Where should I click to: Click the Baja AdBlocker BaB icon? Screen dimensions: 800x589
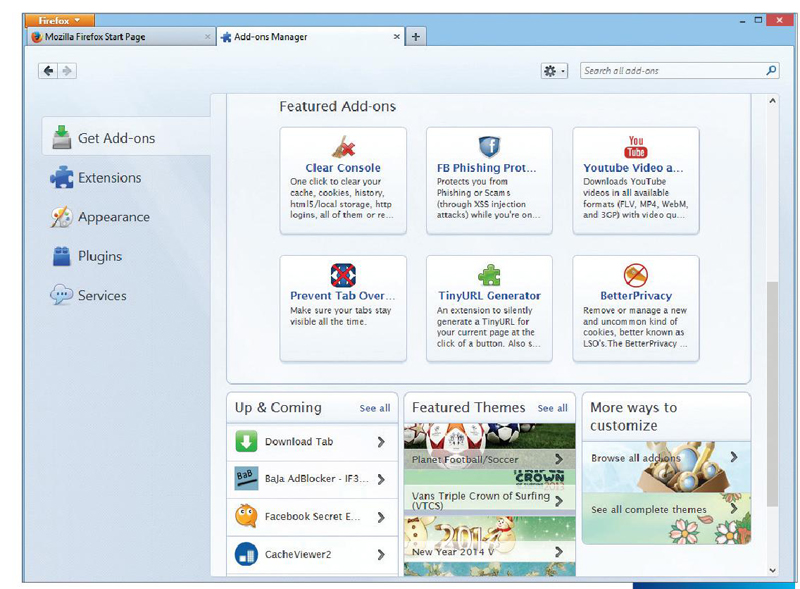tap(246, 479)
